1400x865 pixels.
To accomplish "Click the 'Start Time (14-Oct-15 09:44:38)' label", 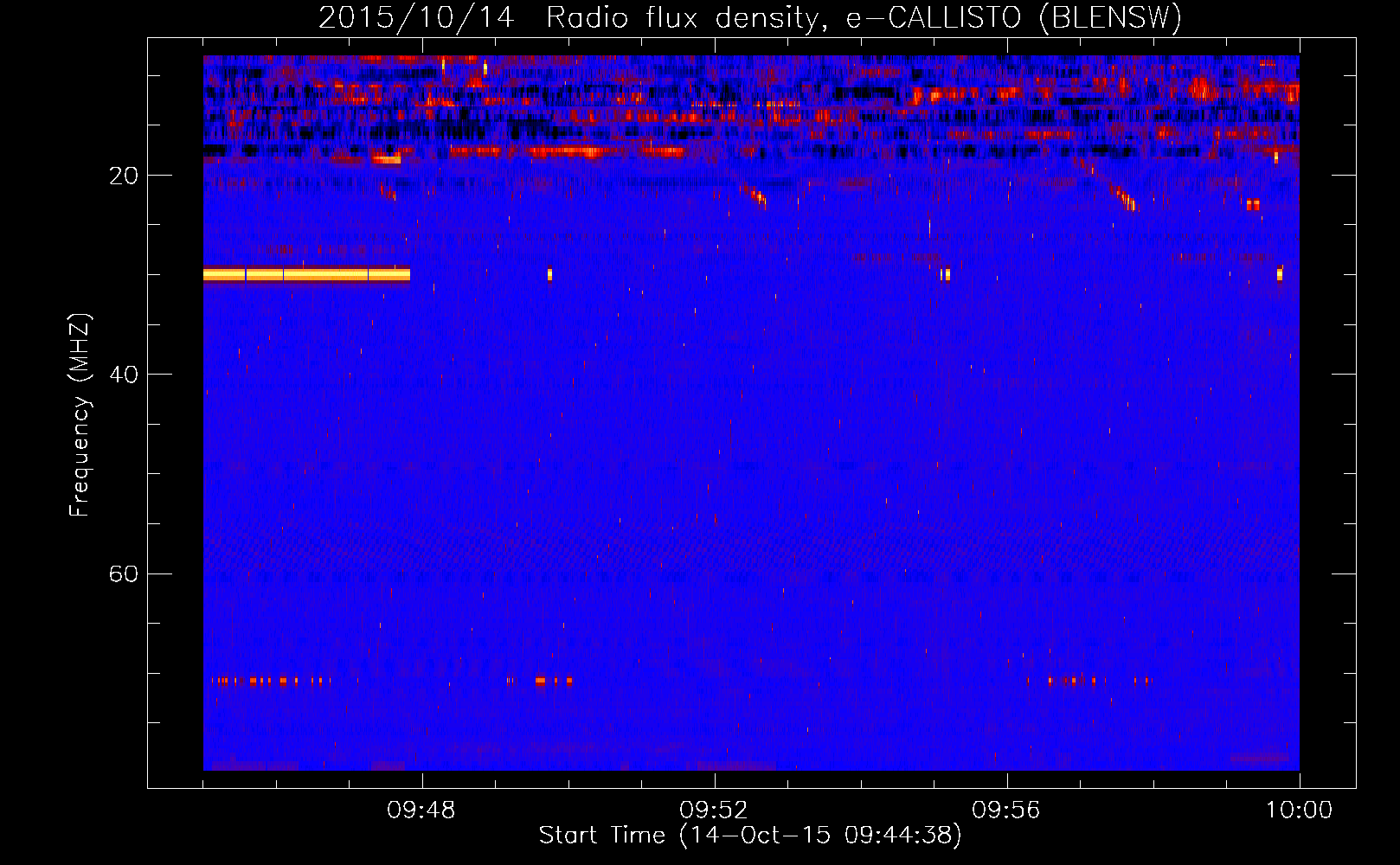I will click(x=750, y=836).
